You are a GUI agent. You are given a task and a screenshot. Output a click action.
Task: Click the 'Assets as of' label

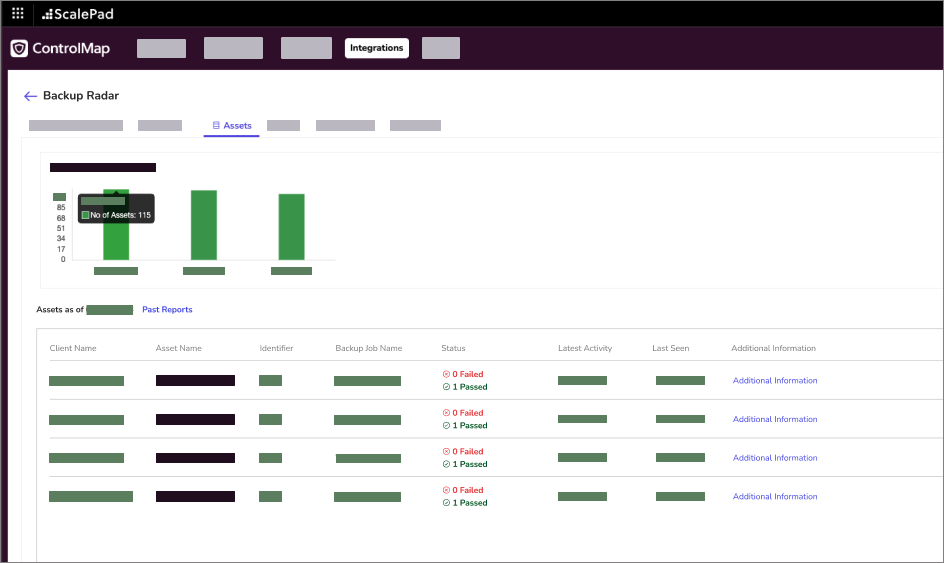point(60,309)
